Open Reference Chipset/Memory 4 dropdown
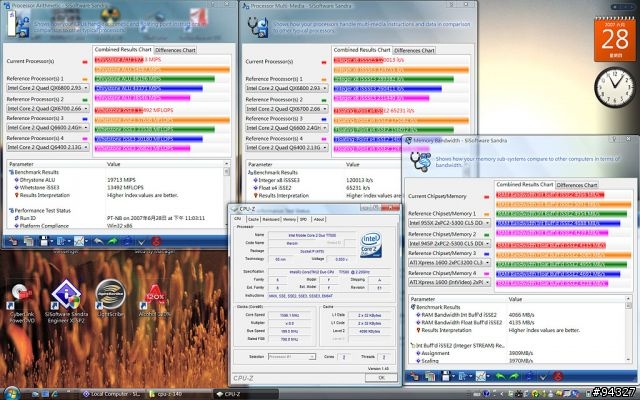Screen dimensions: 640x400 pos(449,282)
